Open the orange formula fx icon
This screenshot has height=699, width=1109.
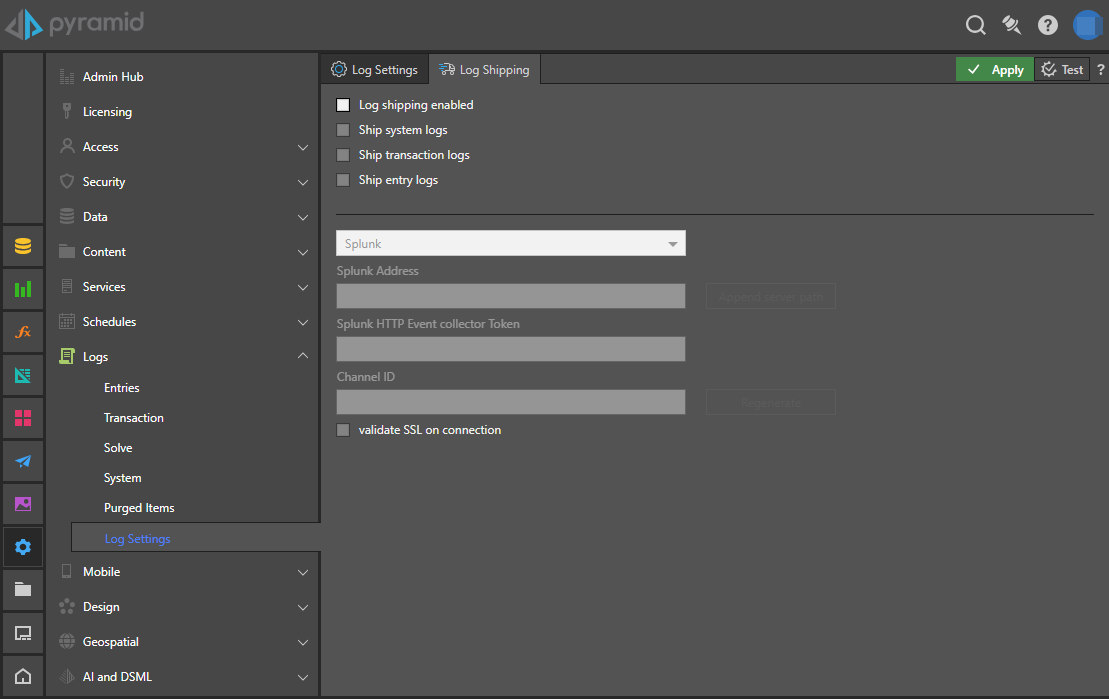pyautogui.click(x=23, y=332)
